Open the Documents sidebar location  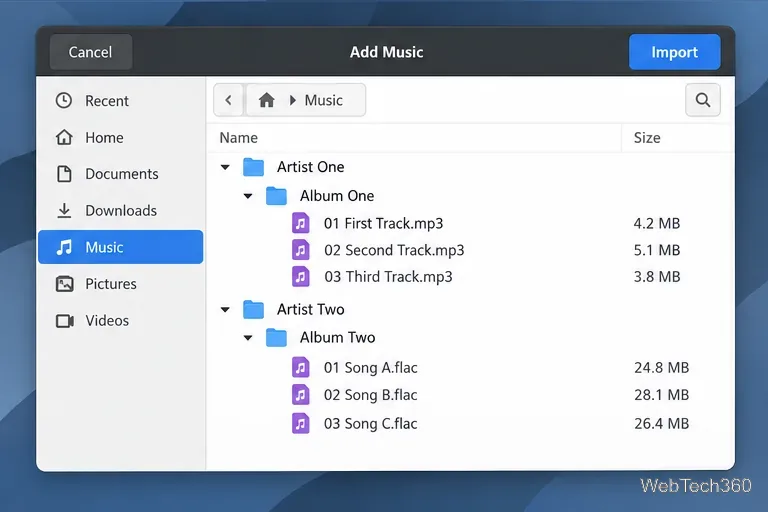120,174
